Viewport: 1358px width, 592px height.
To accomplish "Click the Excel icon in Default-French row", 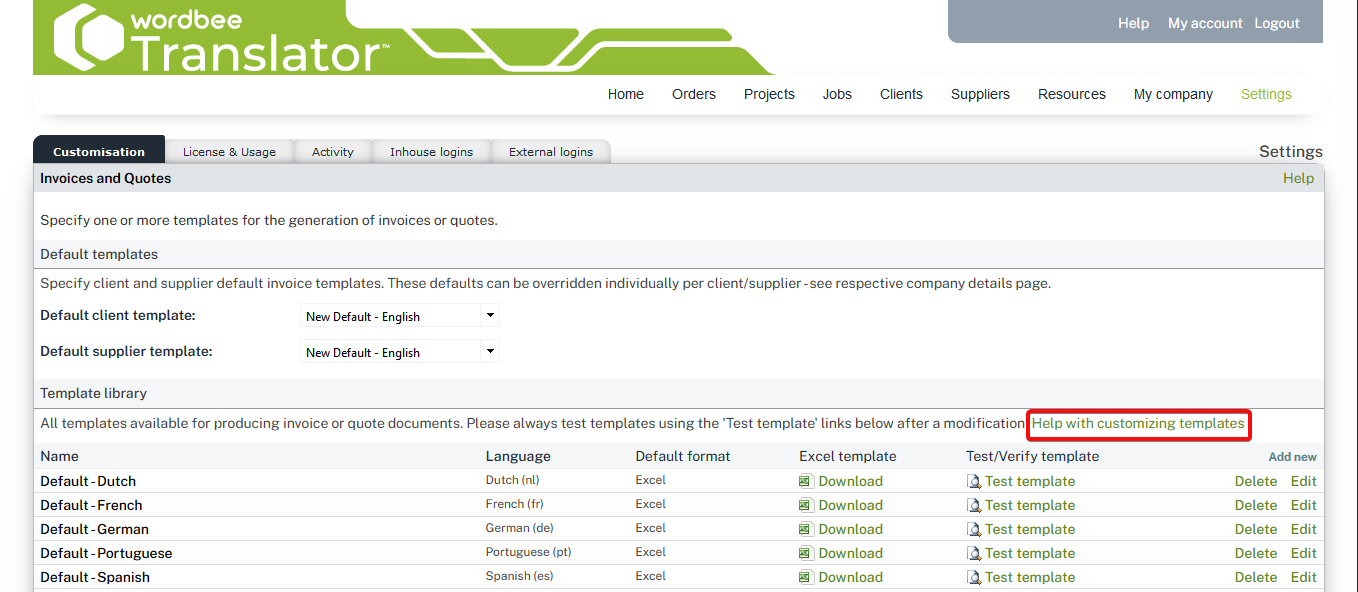I will [806, 505].
